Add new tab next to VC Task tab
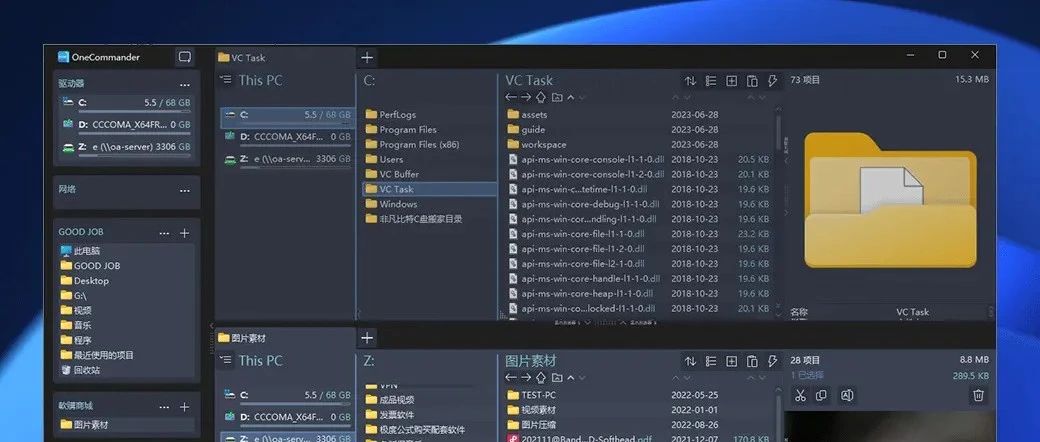The image size is (1040, 442). tap(367, 58)
